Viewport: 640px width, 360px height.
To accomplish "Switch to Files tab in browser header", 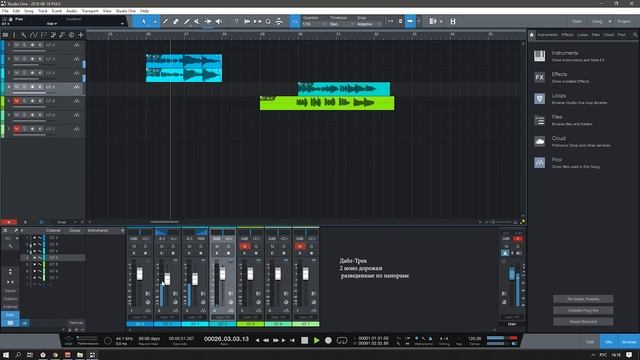I will coord(596,35).
